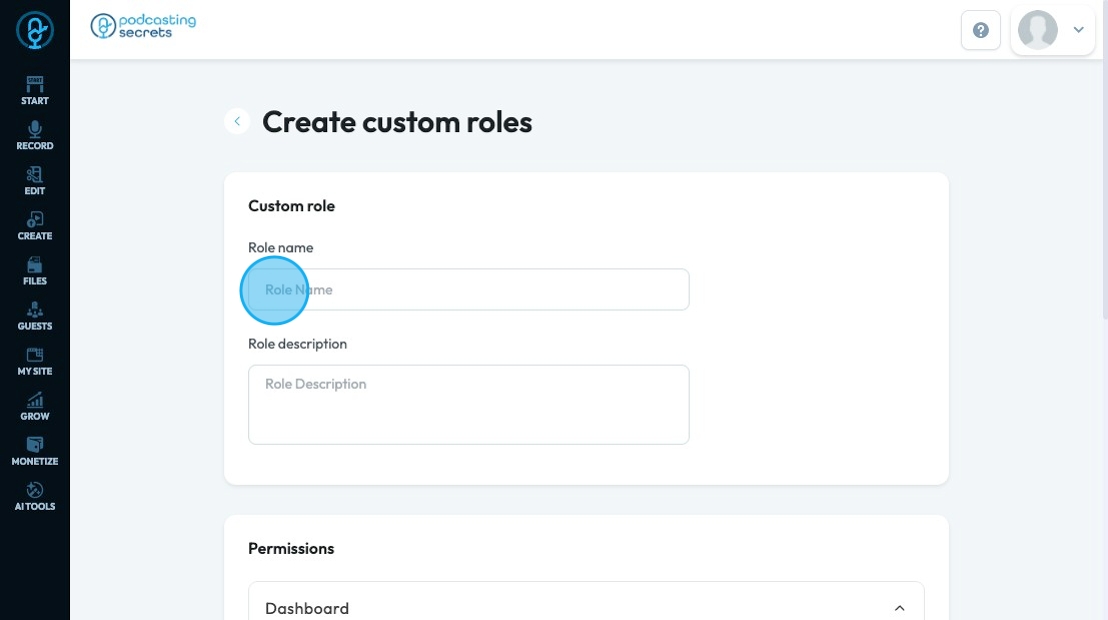Click the user profile avatar
The width and height of the screenshot is (1108, 620).
tap(1038, 30)
